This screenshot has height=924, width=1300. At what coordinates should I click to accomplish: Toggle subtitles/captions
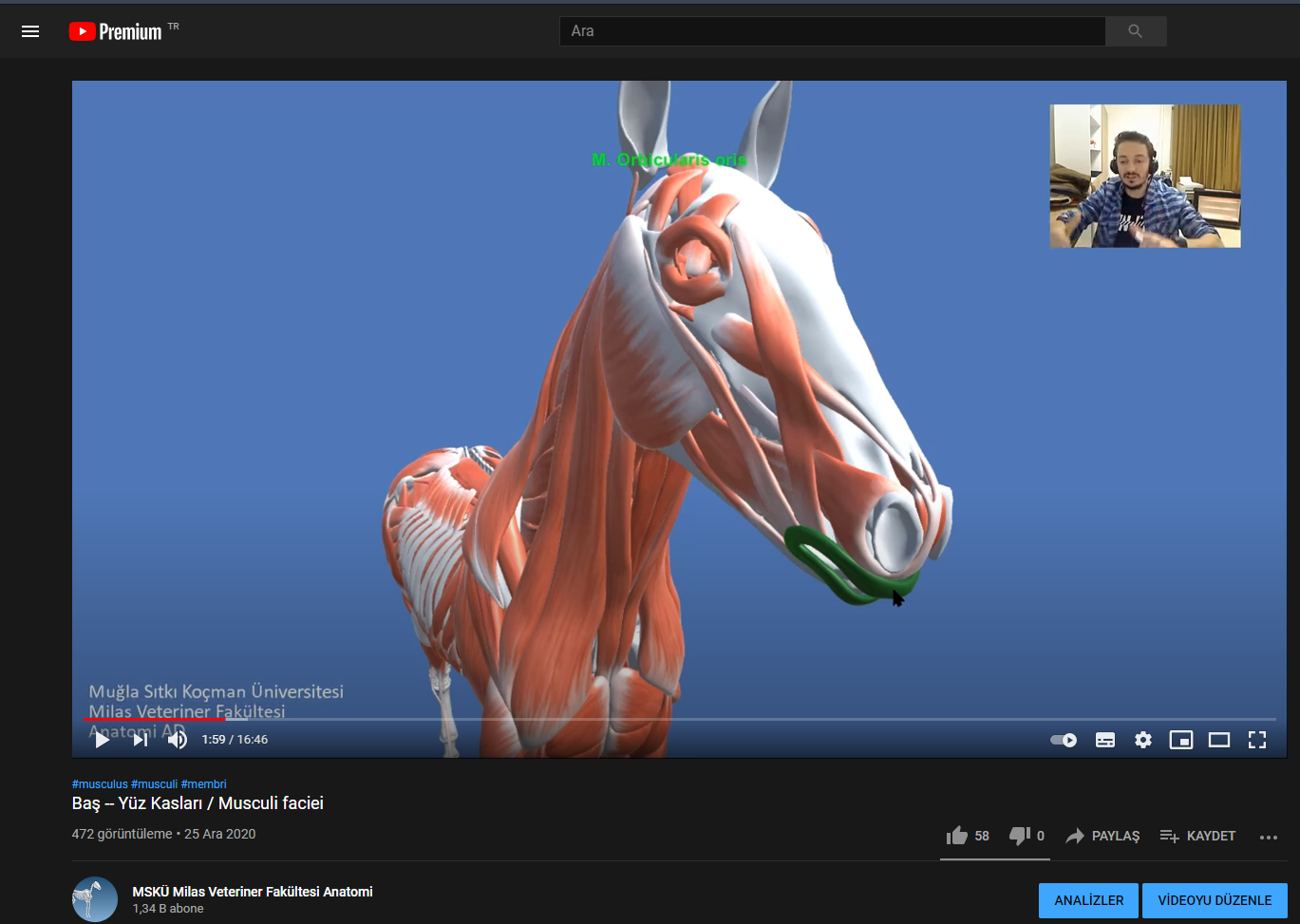(1105, 740)
